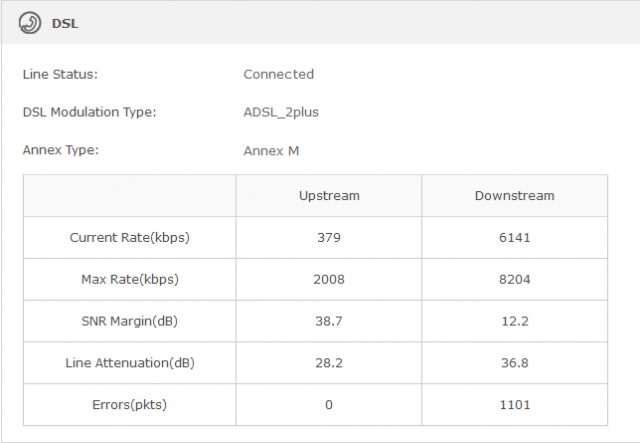Click the Line Status label
Screen dimensions: 640x443
(x=60, y=74)
